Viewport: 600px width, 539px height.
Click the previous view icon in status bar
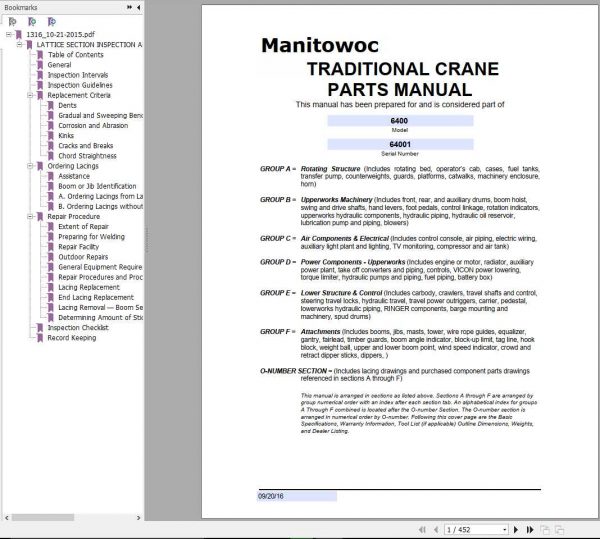pos(545,530)
